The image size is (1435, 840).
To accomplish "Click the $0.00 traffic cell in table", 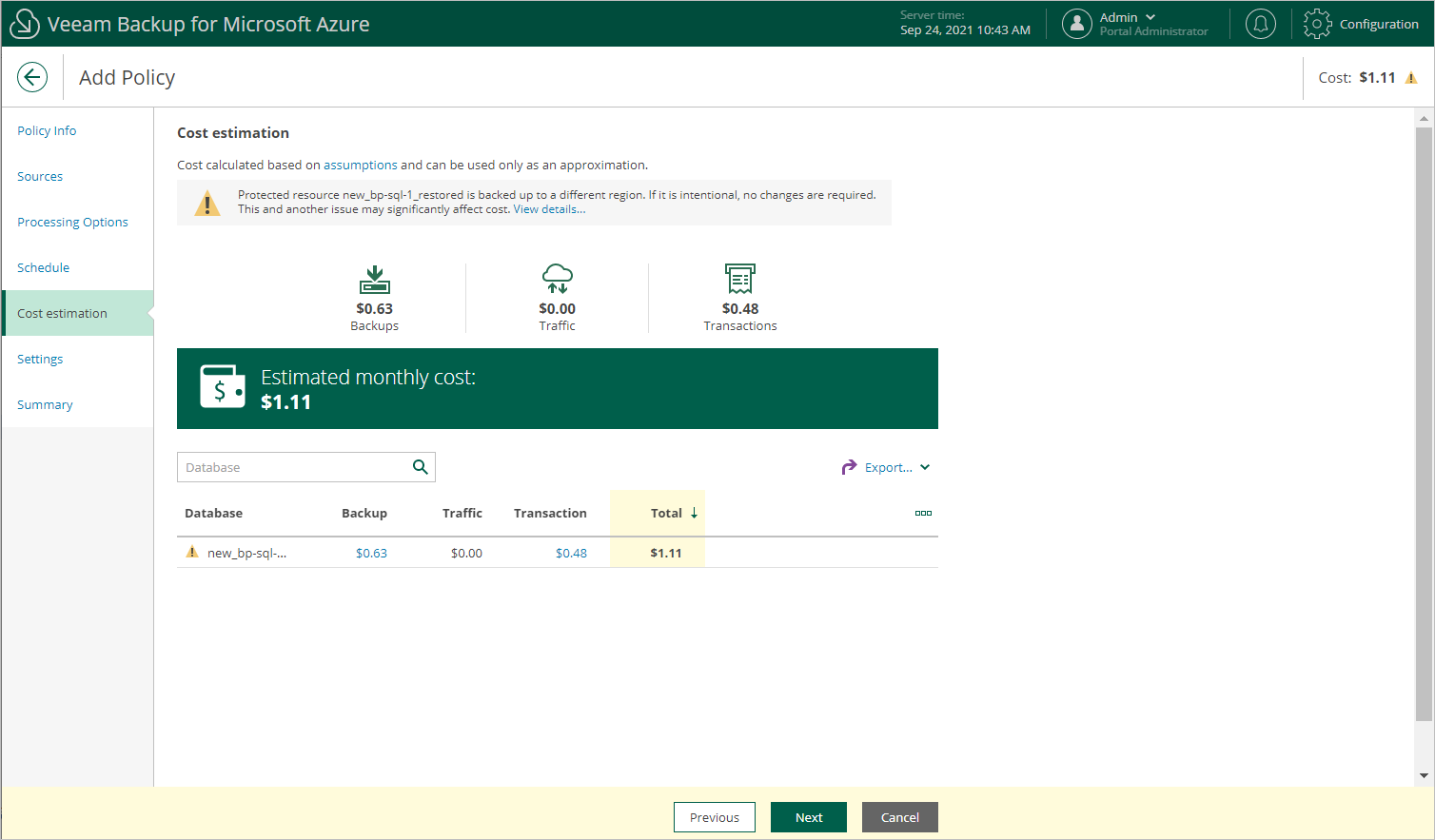I will click(x=466, y=553).
